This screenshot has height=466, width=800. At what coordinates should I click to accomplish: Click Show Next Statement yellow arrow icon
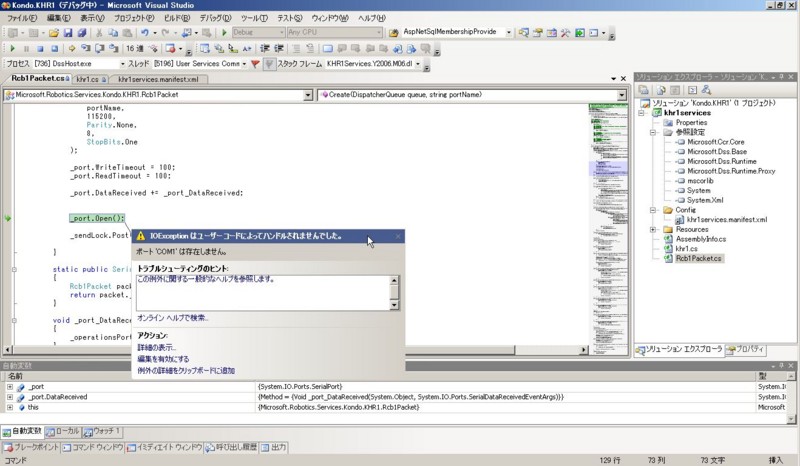click(x=71, y=48)
